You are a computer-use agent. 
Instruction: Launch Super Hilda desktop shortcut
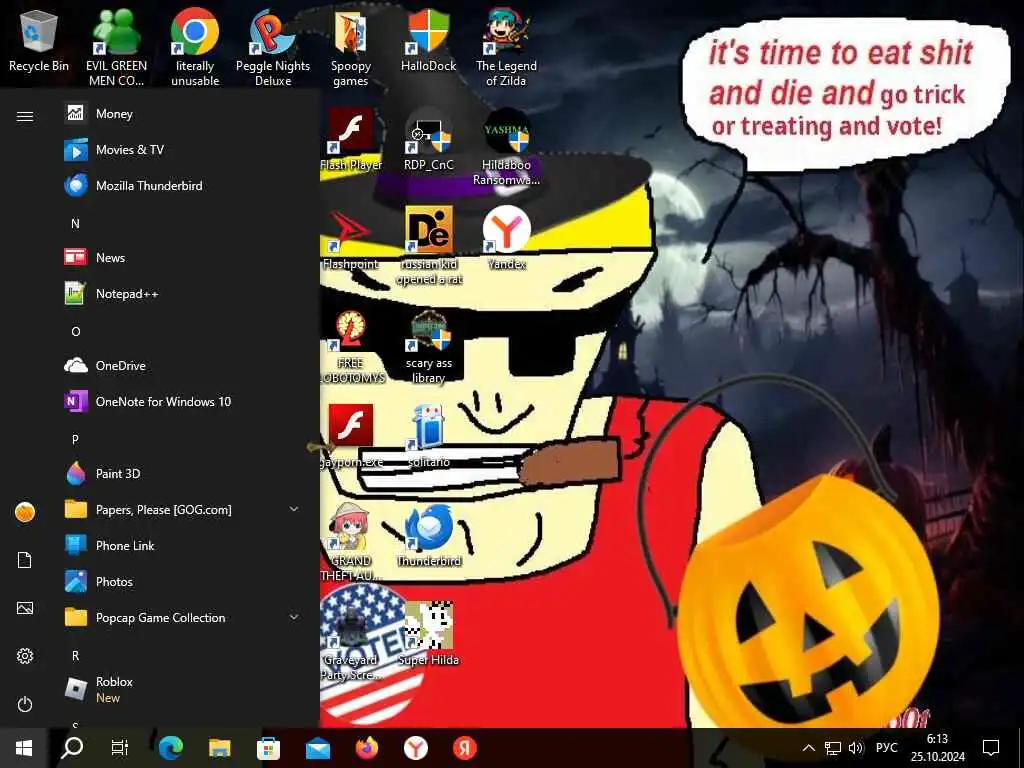[x=428, y=635]
